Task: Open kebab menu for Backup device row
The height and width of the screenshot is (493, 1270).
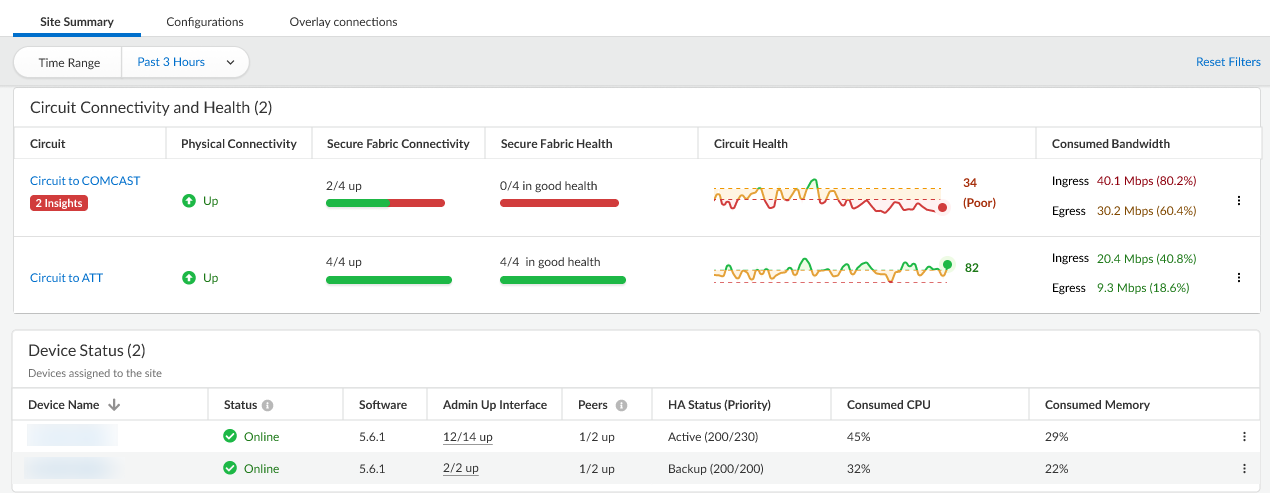Action: 1244,469
